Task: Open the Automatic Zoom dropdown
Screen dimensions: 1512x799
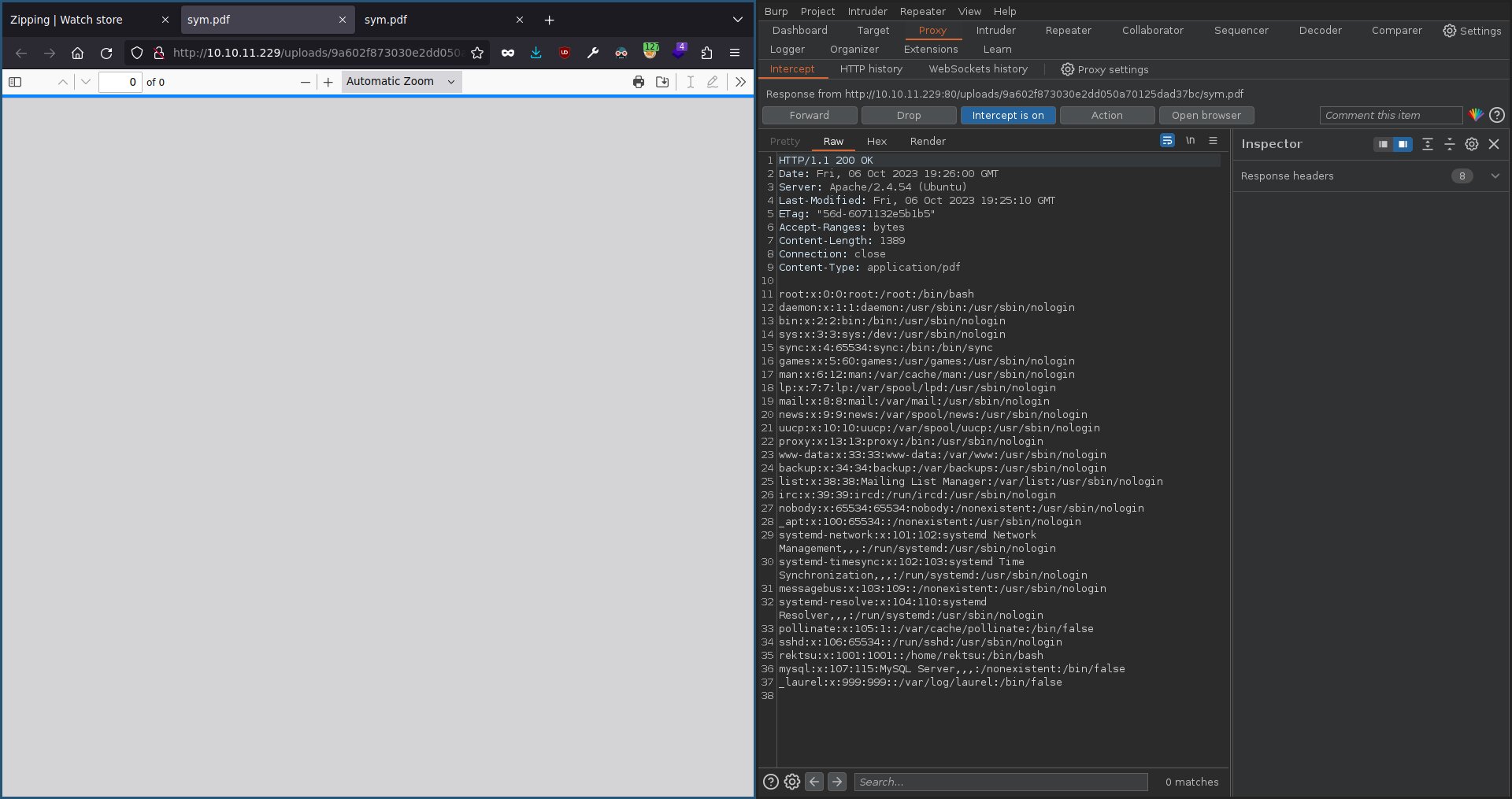Action: [402, 82]
